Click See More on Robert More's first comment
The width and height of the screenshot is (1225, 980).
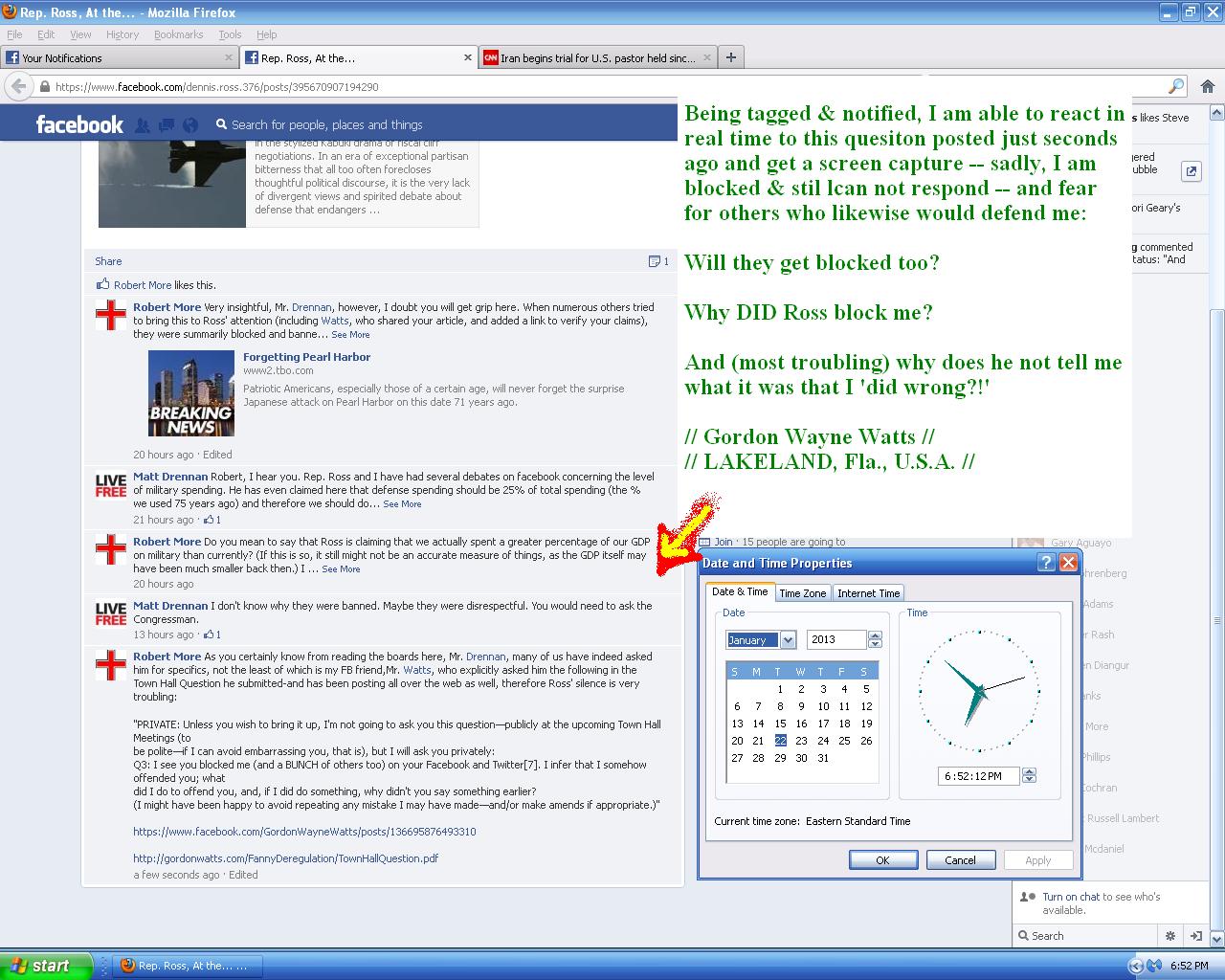(350, 335)
